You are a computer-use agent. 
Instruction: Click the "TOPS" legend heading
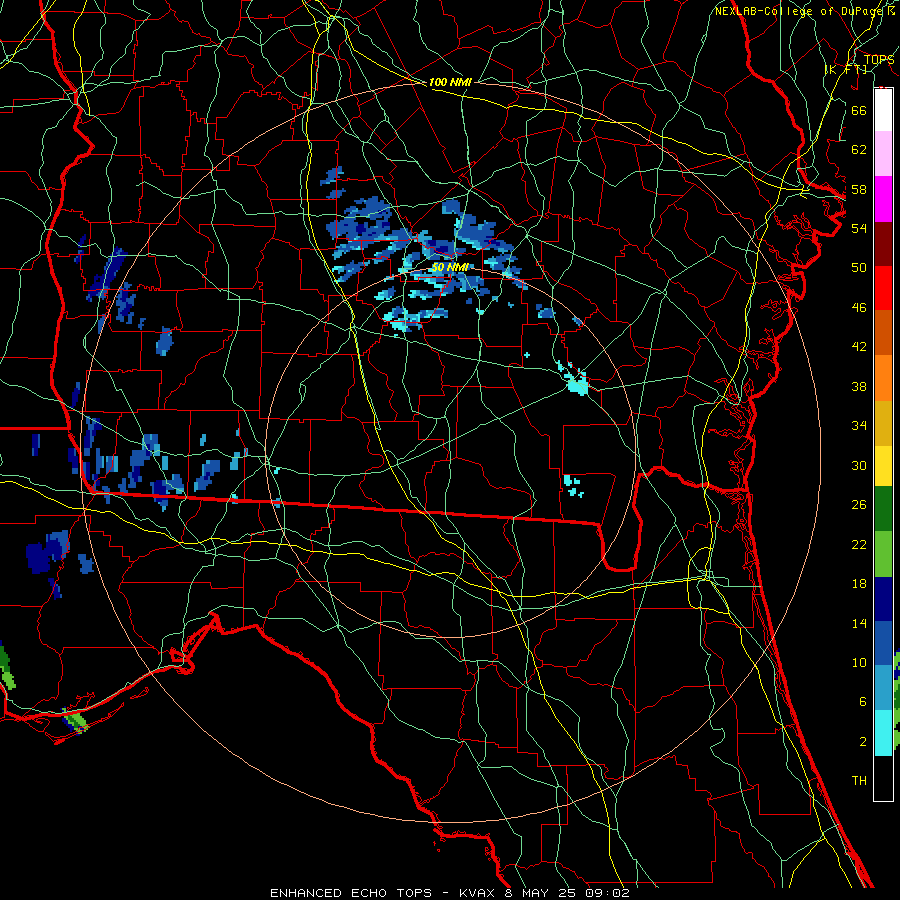879,59
